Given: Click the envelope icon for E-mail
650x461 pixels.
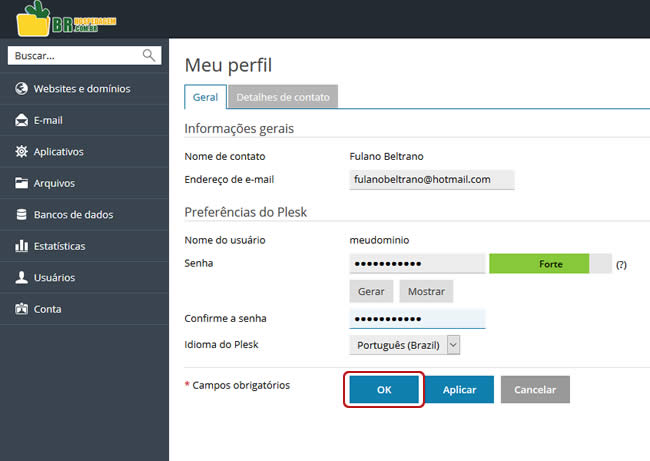Looking at the screenshot, I should click(22, 120).
